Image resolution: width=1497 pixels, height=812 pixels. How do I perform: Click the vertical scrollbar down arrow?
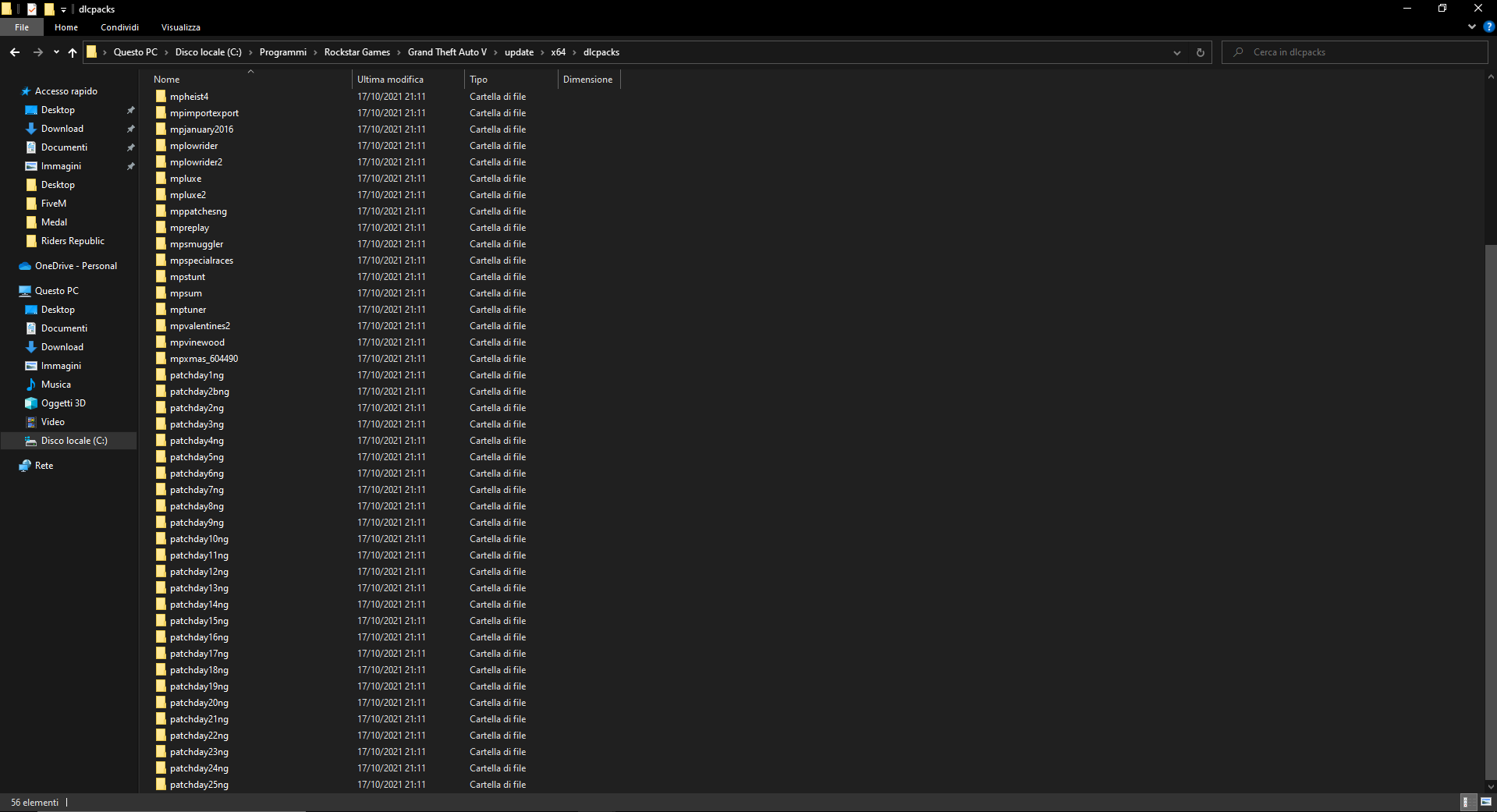tap(1490, 786)
